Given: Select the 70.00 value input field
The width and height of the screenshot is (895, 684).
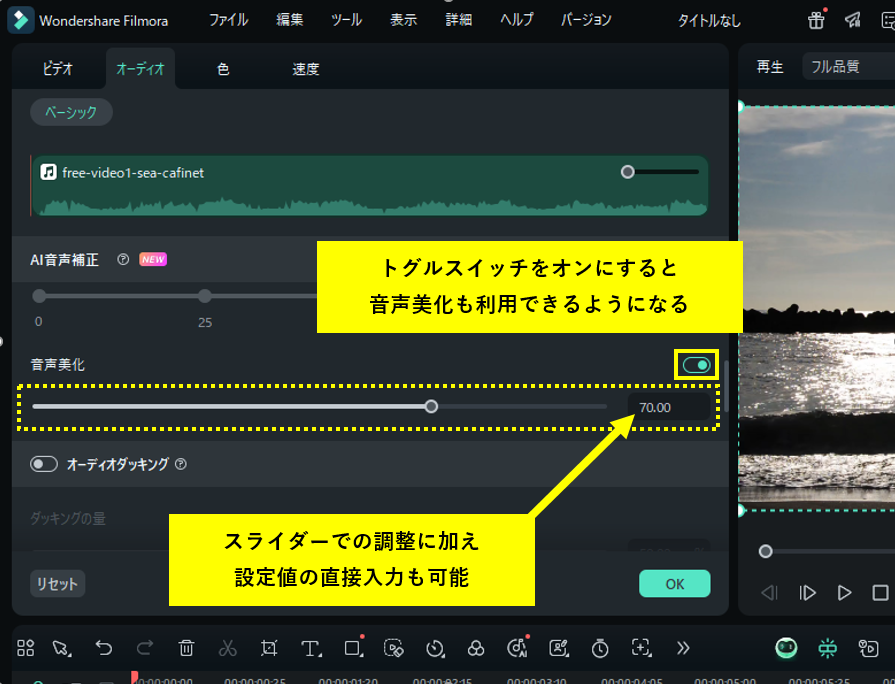Looking at the screenshot, I should (x=668, y=407).
